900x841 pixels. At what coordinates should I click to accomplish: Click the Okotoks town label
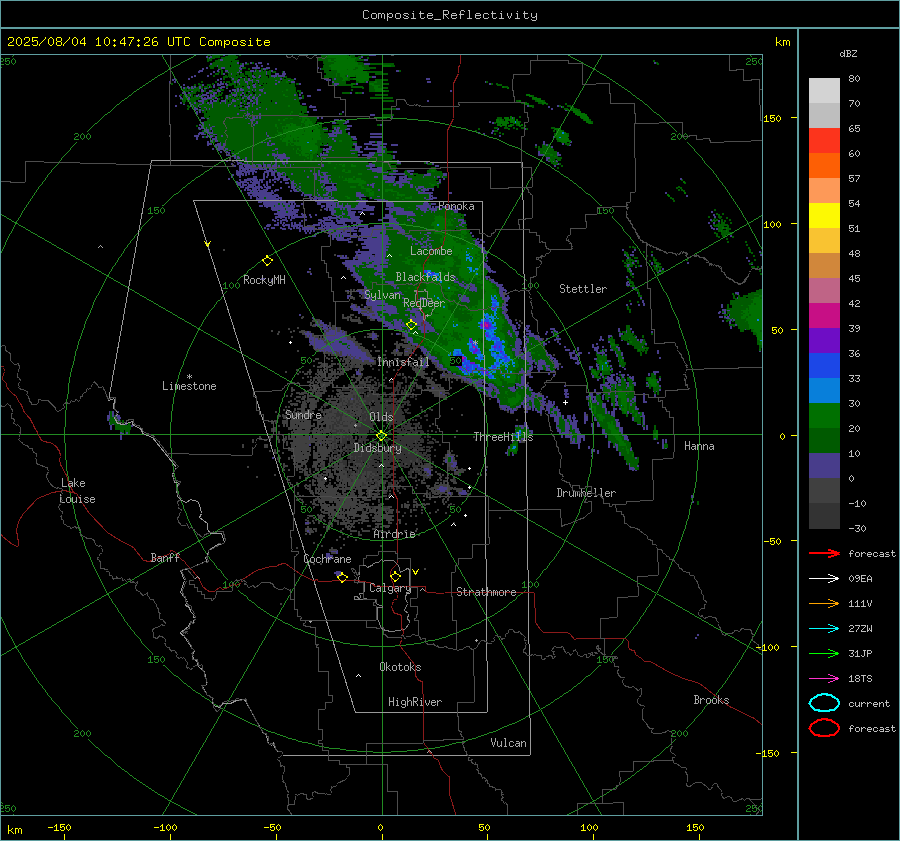coord(400,667)
